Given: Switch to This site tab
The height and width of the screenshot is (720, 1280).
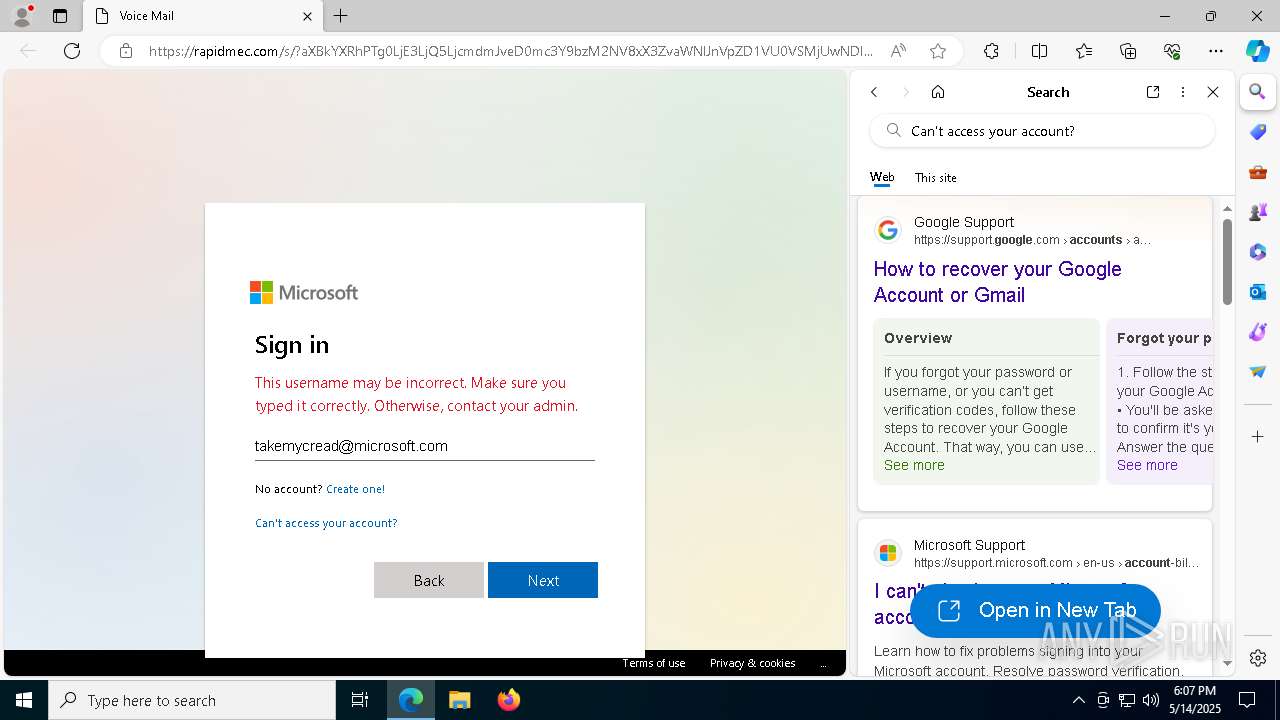Looking at the screenshot, I should point(936,178).
